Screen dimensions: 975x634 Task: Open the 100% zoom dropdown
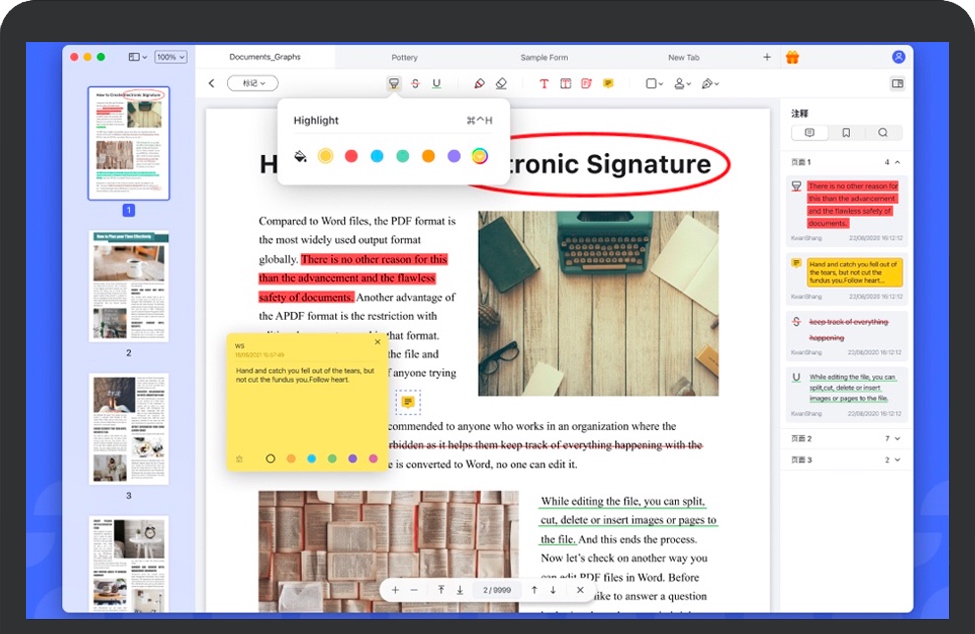(x=171, y=57)
